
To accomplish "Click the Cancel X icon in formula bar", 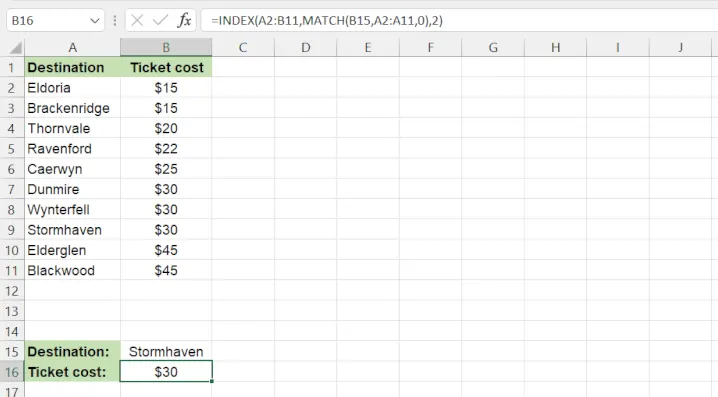I will [x=137, y=21].
